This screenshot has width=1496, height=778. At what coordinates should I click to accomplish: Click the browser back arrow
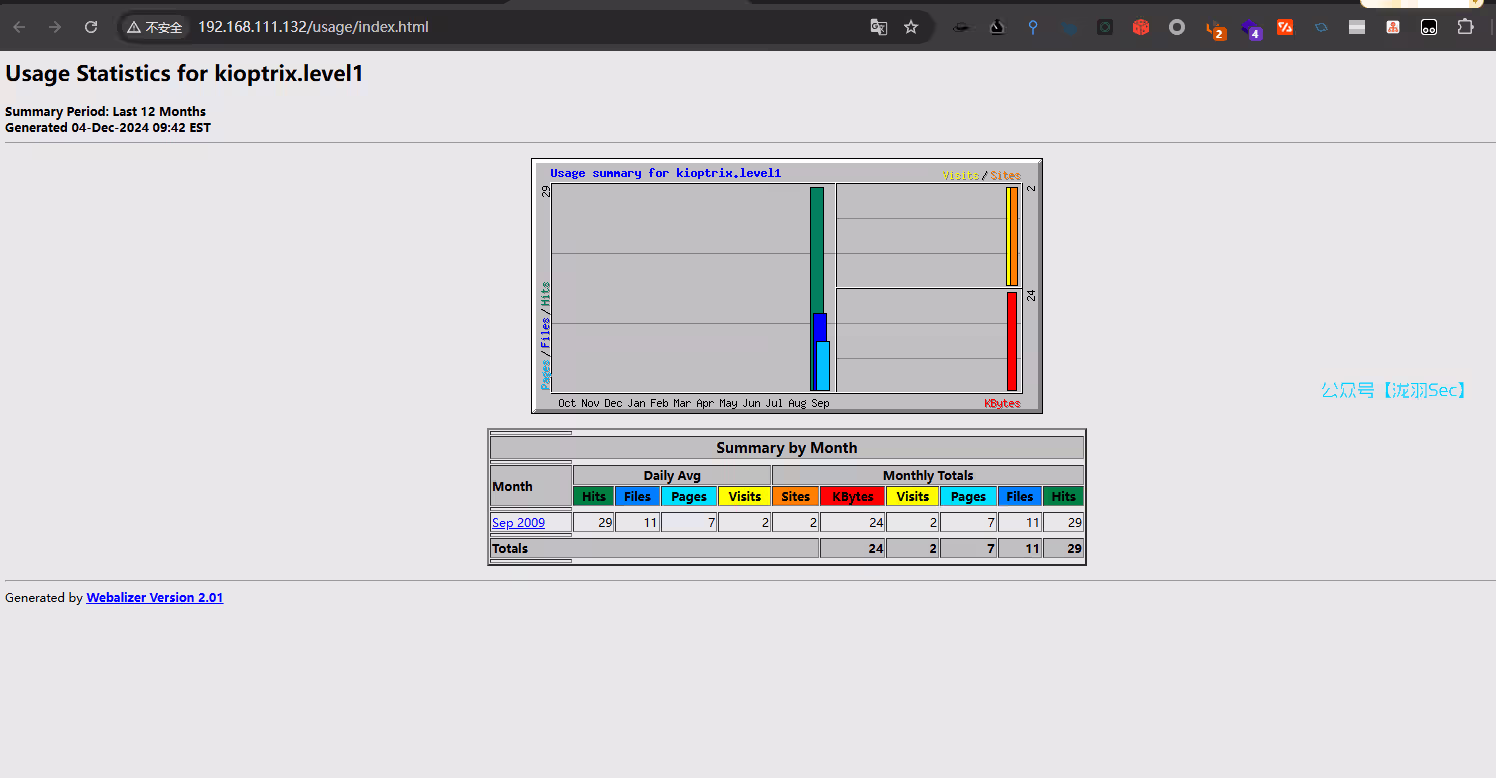[20, 27]
